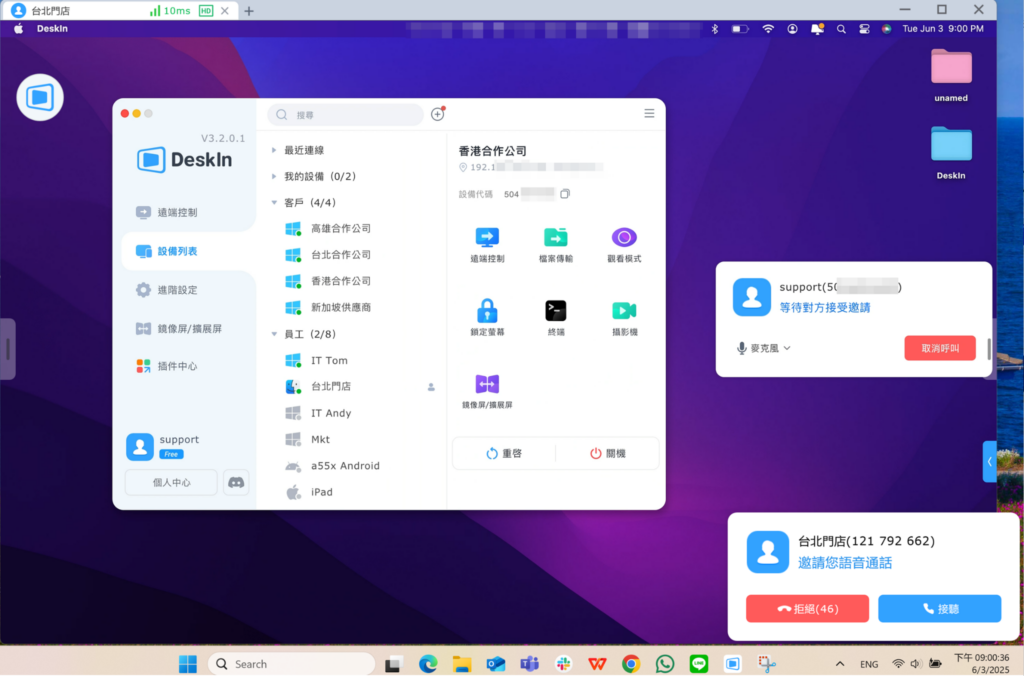Expand 最近連線 group
This screenshot has width=1024, height=676.
274,150
